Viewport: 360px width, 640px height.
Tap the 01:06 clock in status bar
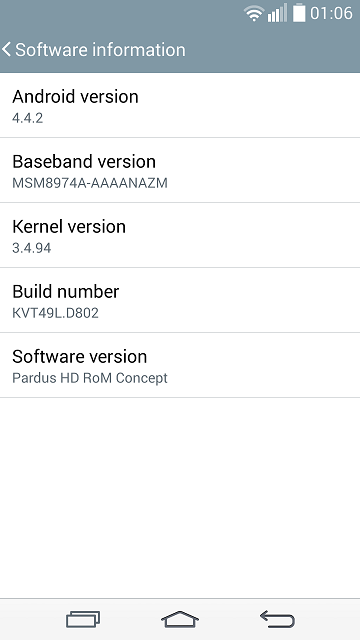click(x=331, y=13)
